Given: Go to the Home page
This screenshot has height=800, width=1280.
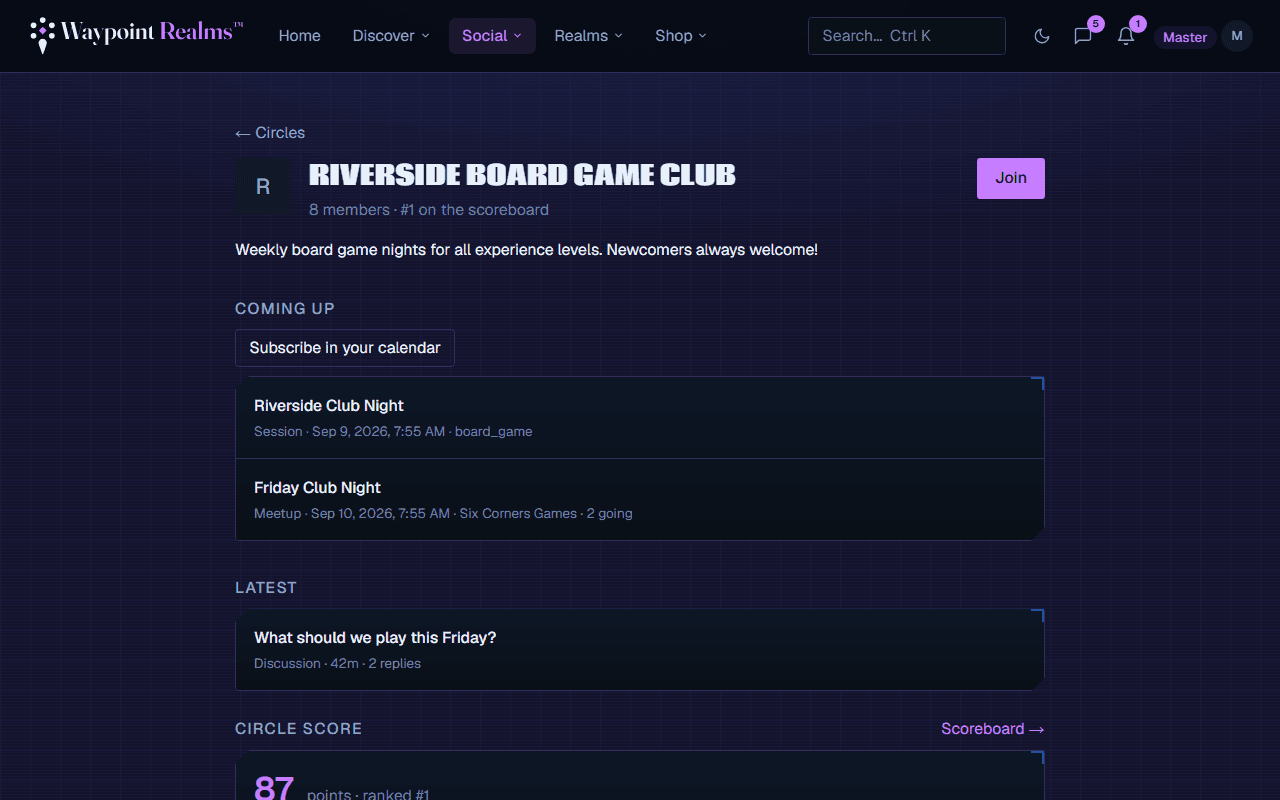Looking at the screenshot, I should tap(300, 36).
